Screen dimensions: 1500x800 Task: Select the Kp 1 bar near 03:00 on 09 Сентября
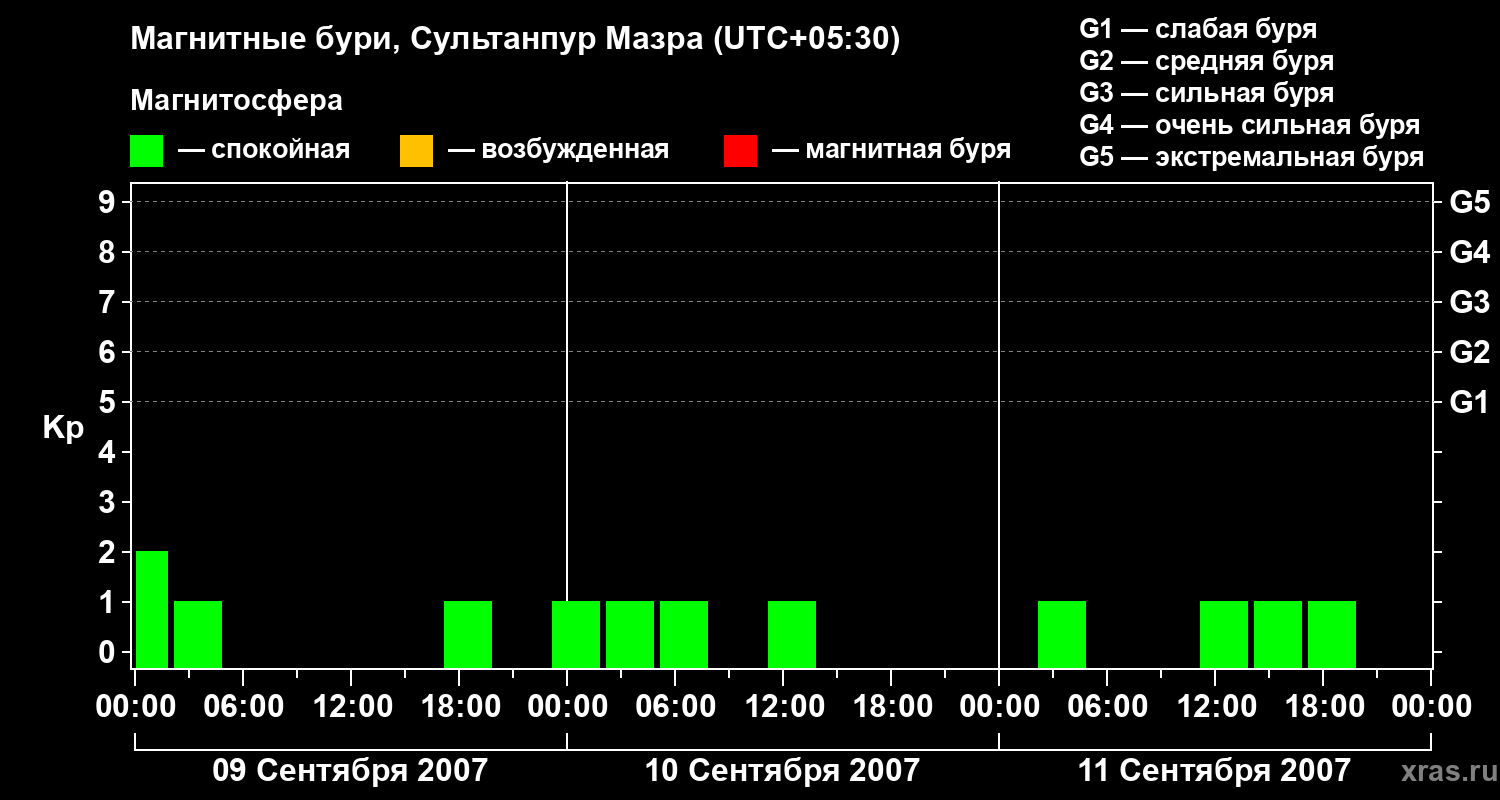[x=198, y=634]
